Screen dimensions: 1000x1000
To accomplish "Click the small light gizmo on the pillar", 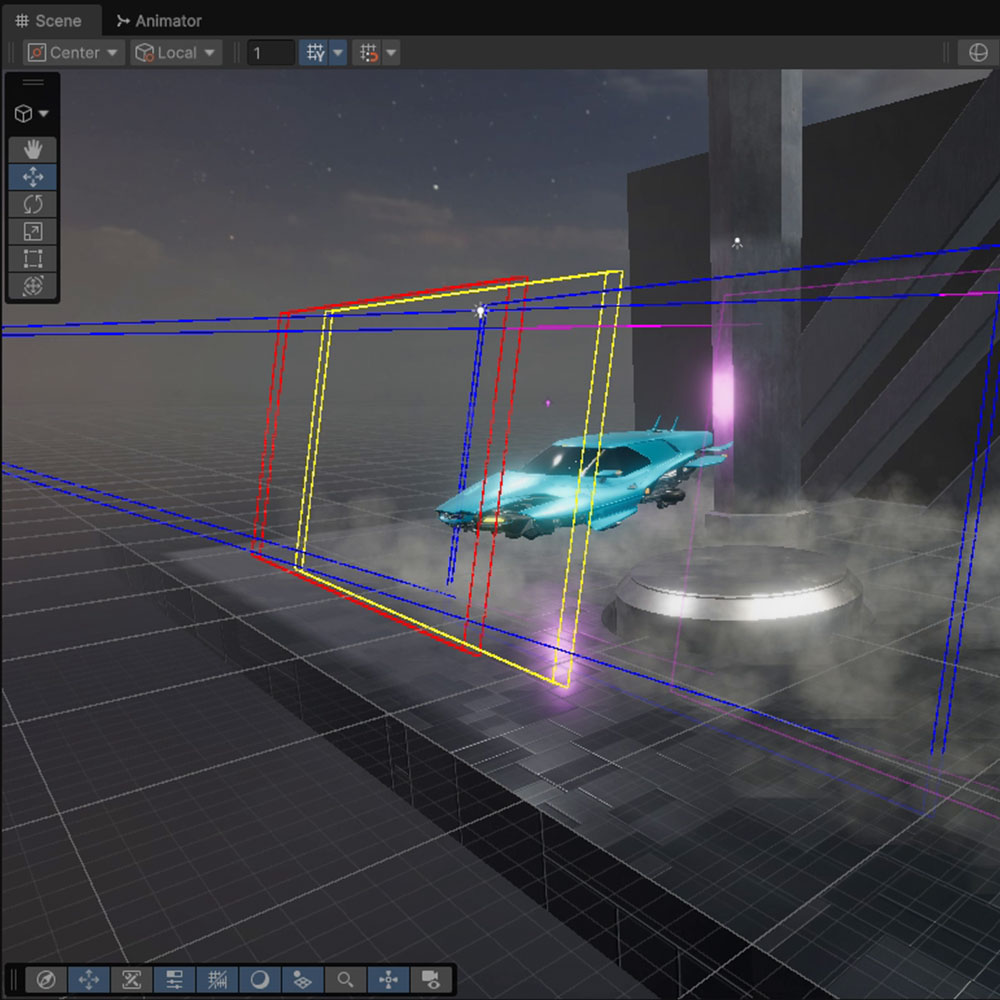I will 737,243.
